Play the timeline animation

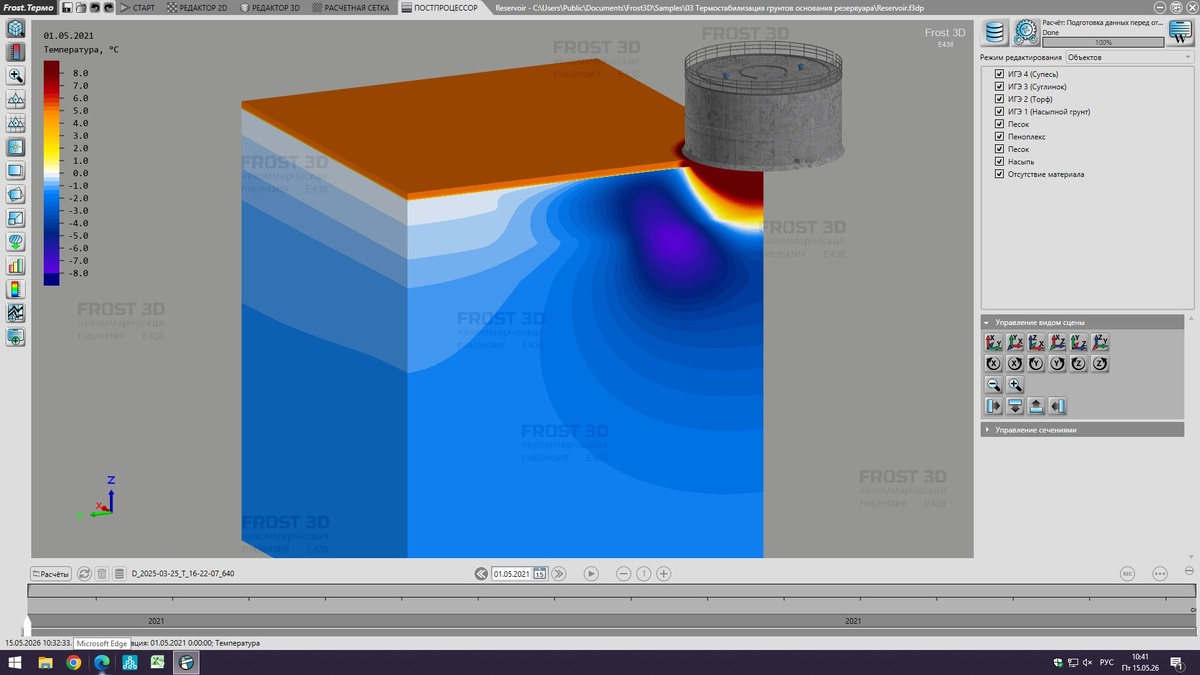pyautogui.click(x=591, y=574)
